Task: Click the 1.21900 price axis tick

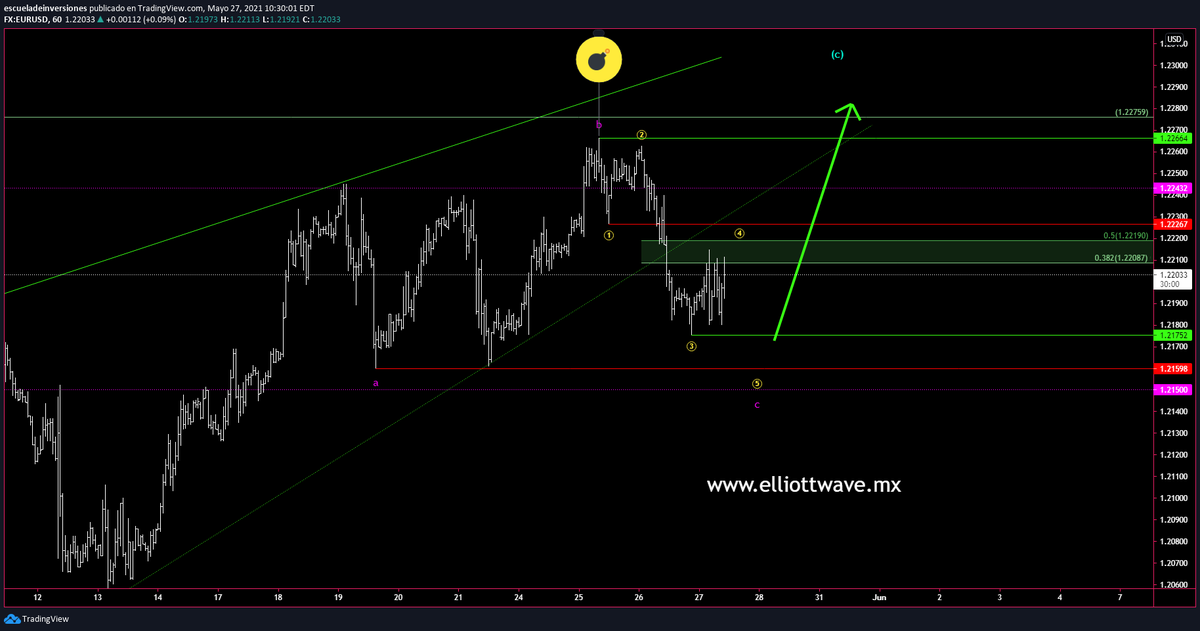Action: click(x=1174, y=303)
